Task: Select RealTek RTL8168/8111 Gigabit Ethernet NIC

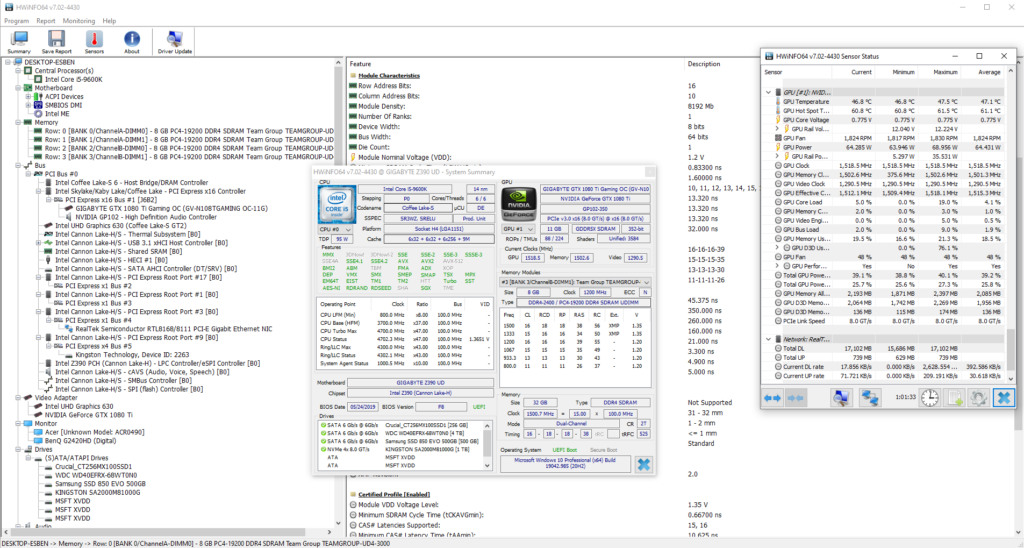Action: pos(174,329)
